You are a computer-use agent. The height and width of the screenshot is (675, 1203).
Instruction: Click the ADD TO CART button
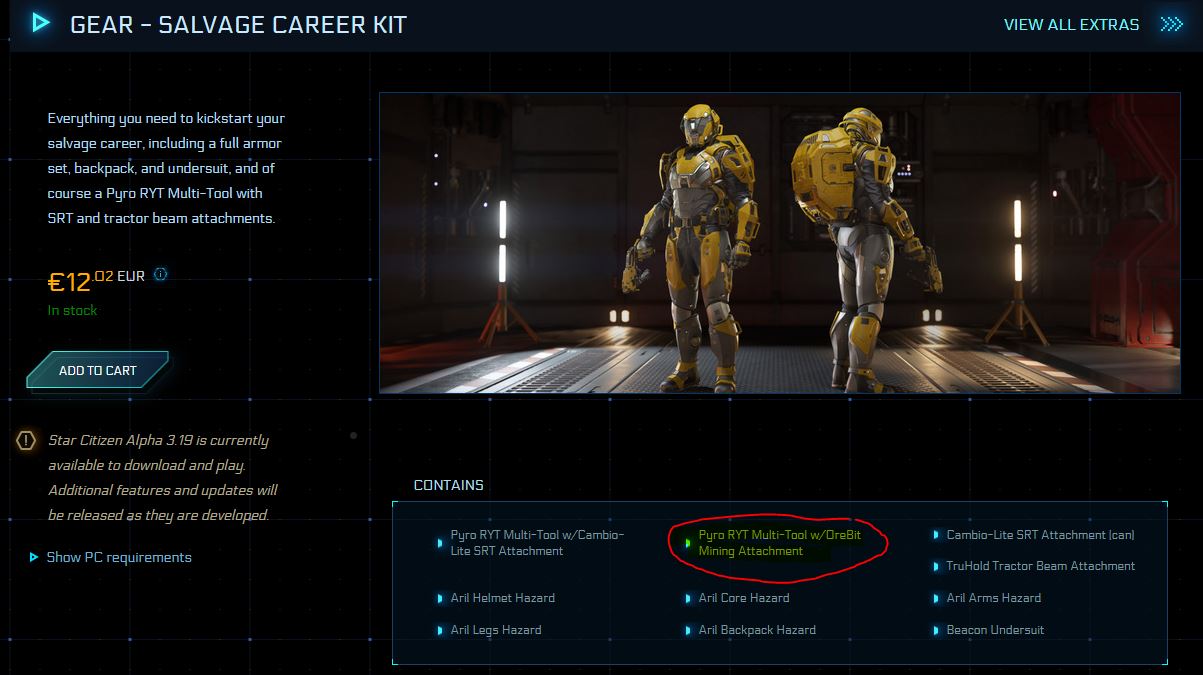tap(96, 370)
